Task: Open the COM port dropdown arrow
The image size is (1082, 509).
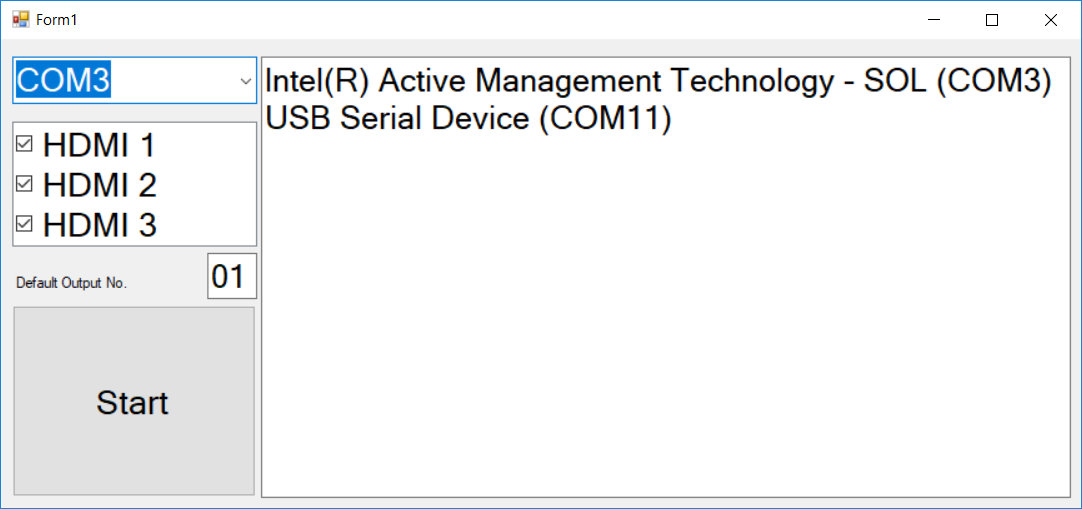Action: (245, 81)
